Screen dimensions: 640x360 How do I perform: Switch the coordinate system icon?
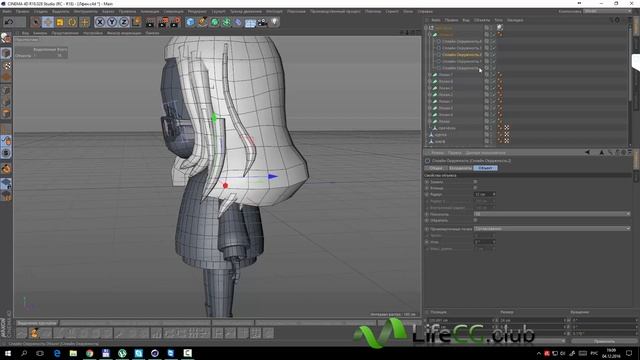pyautogui.click(x=136, y=22)
